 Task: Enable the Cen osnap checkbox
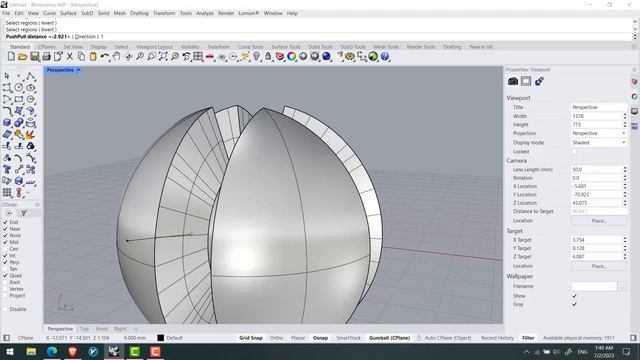[x=5, y=249]
